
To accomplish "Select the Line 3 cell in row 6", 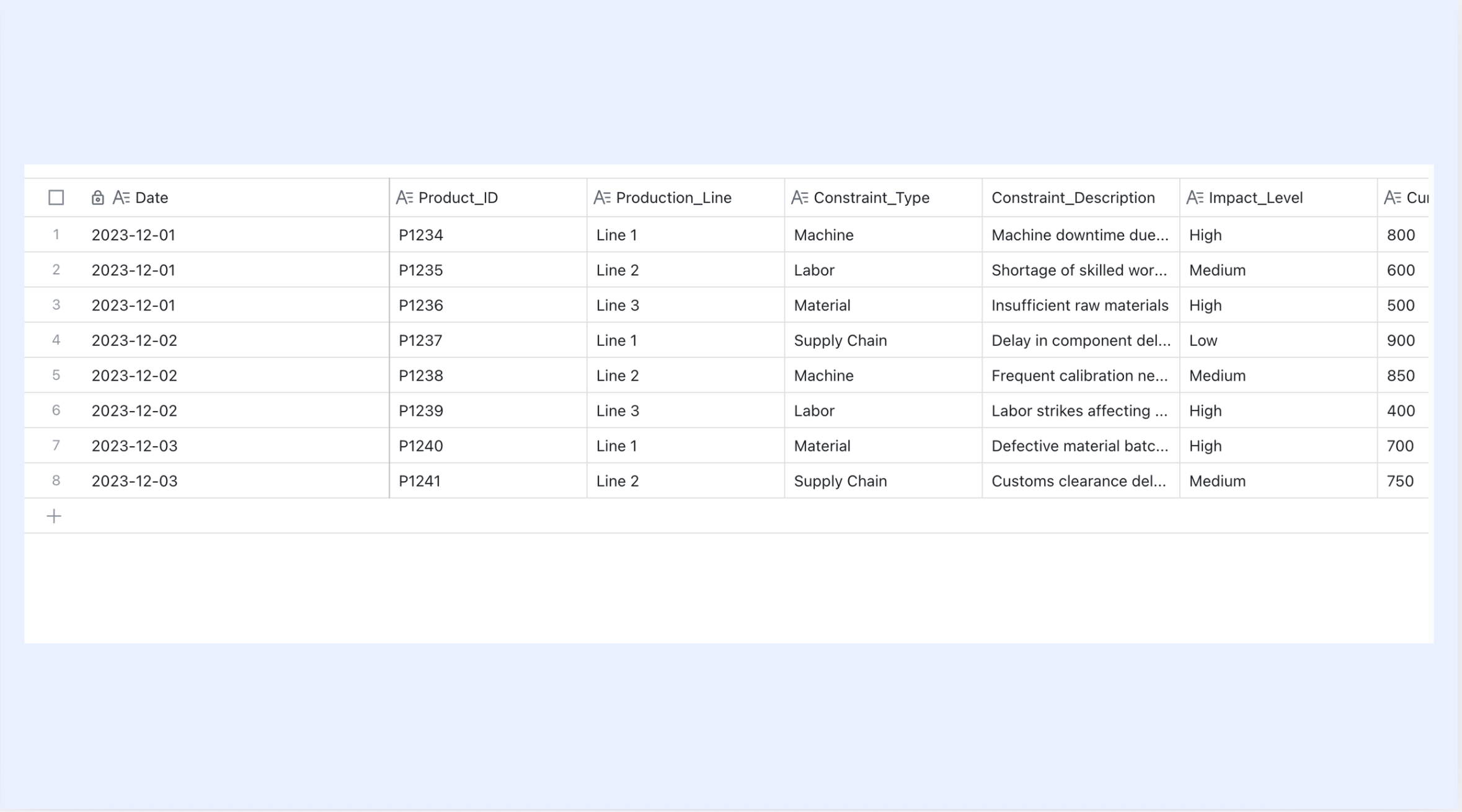I will pyautogui.click(x=686, y=410).
